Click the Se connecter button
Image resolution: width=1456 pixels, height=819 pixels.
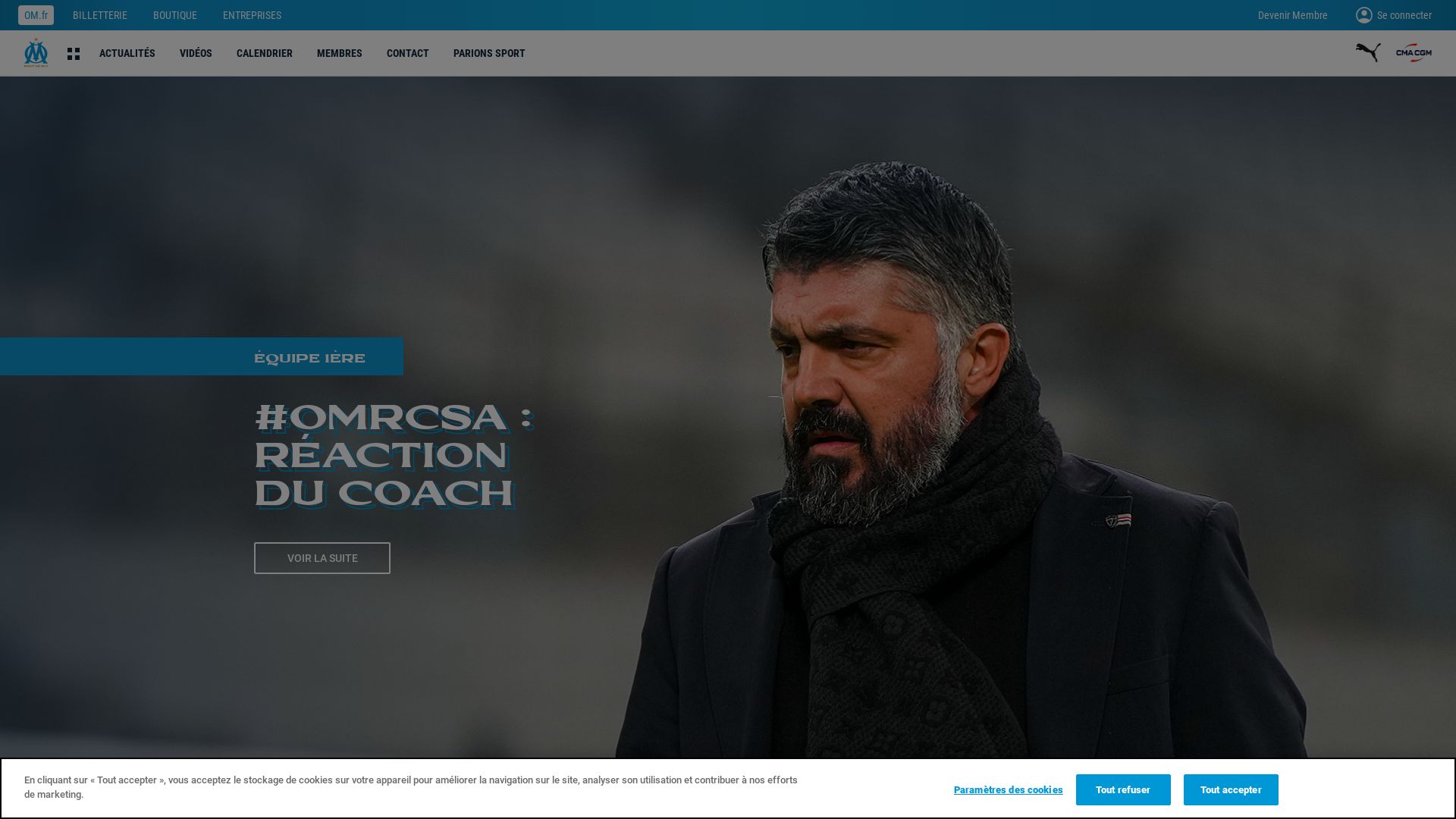coord(1393,15)
